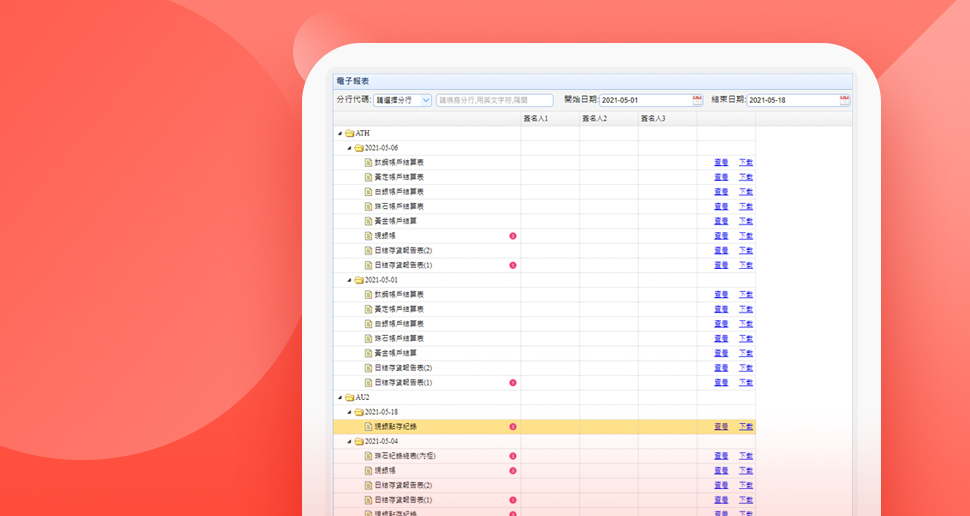Click the 2021-05-01 folder icon under ATH
Image resolution: width=970 pixels, height=516 pixels.
359,280
